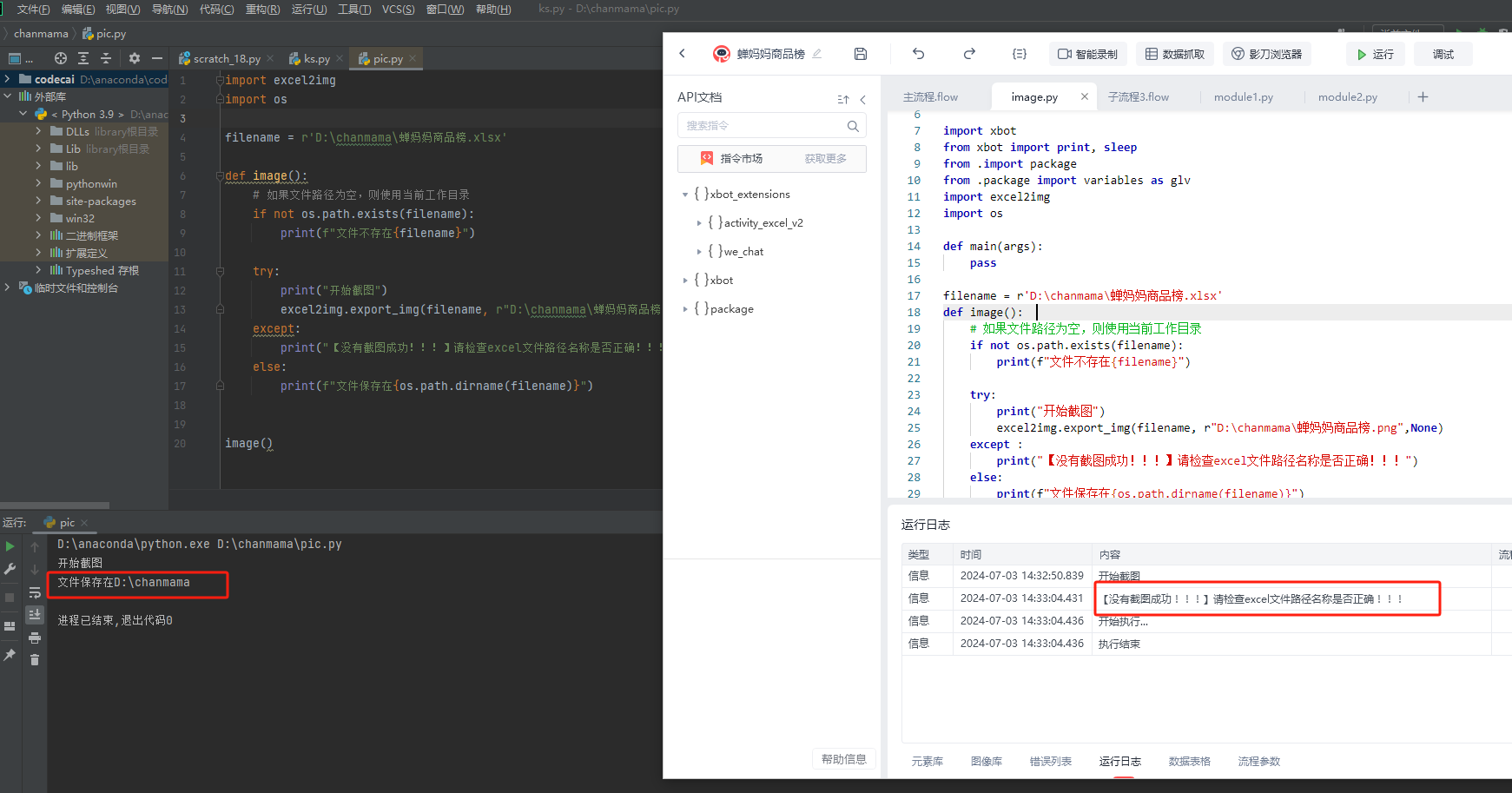Click the 数据抓取 button
Screen dimensions: 1512x793
[x=1175, y=54]
